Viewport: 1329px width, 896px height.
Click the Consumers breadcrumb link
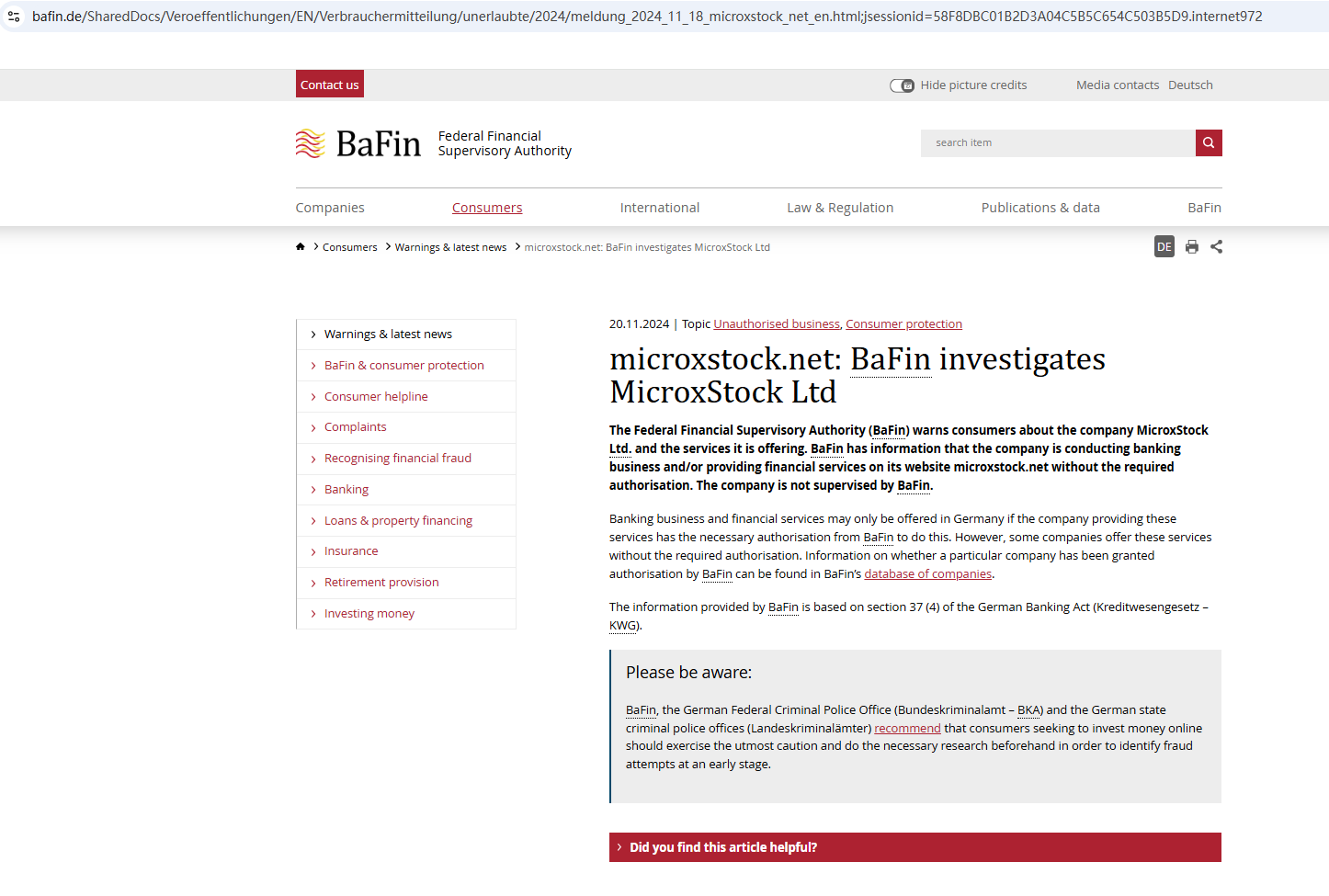coord(350,247)
